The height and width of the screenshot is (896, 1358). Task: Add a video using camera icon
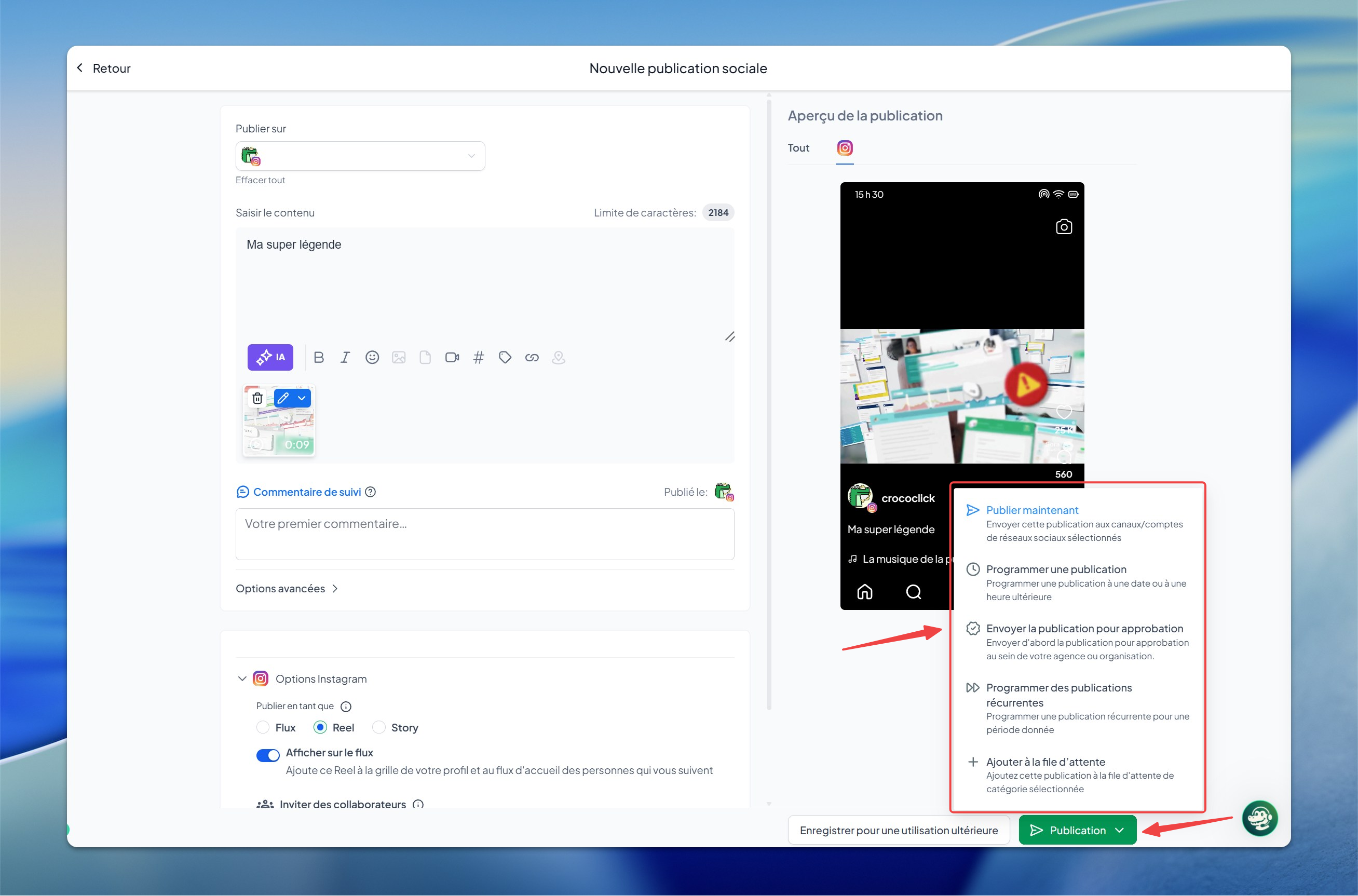click(x=452, y=357)
